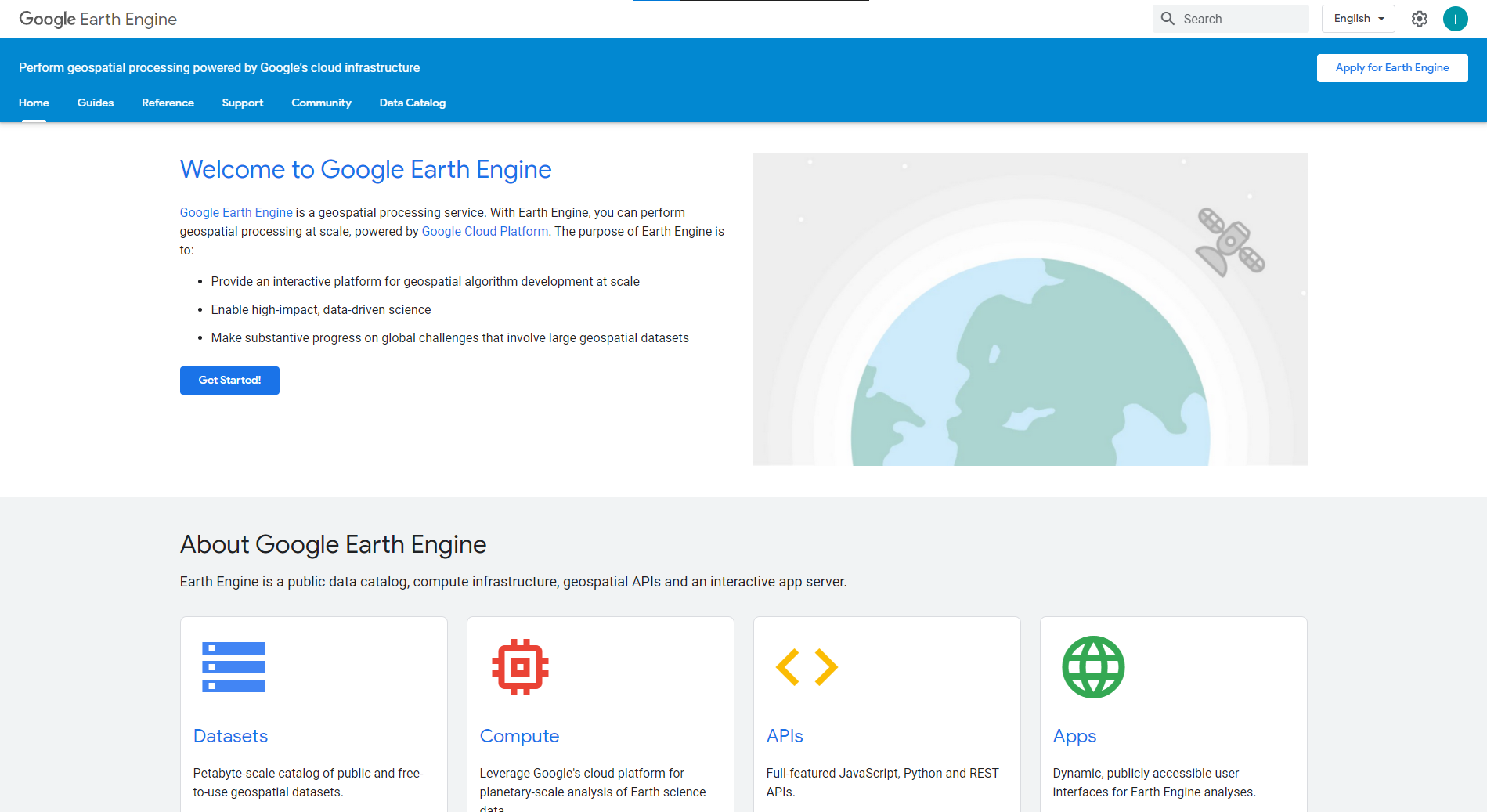Click the Earth and satellite illustration
Viewport: 1487px width, 812px height.
[1030, 310]
